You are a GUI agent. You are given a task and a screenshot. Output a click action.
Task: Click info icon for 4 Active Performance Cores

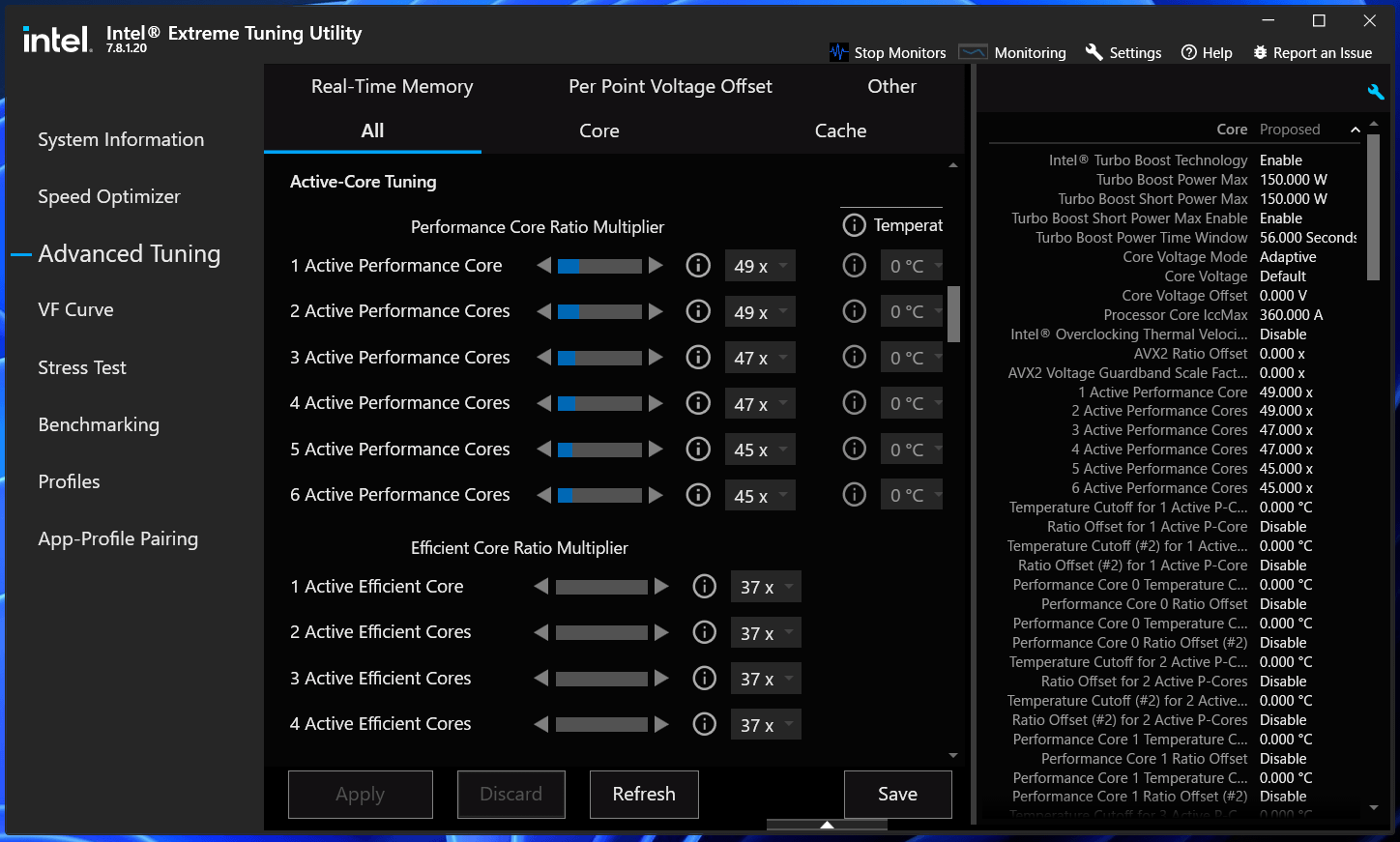pos(698,403)
